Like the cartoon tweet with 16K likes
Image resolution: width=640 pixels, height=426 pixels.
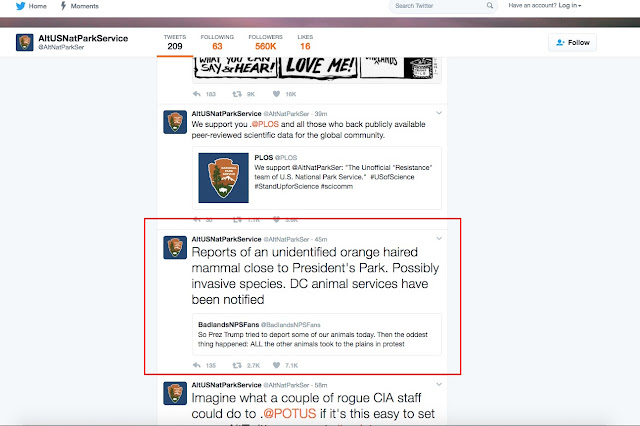(x=276, y=94)
